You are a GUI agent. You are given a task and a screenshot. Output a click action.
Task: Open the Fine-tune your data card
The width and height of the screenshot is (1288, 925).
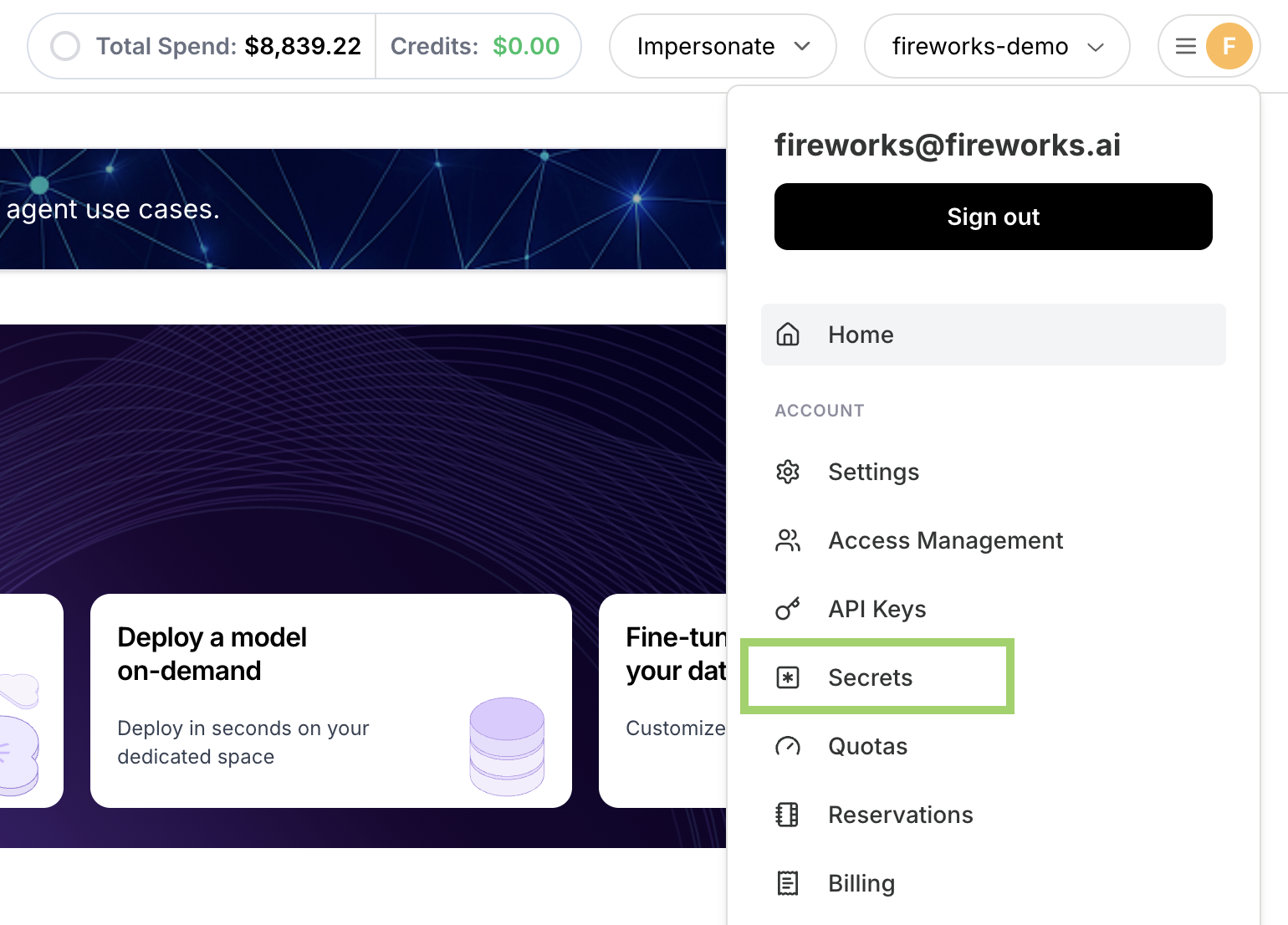click(662, 701)
